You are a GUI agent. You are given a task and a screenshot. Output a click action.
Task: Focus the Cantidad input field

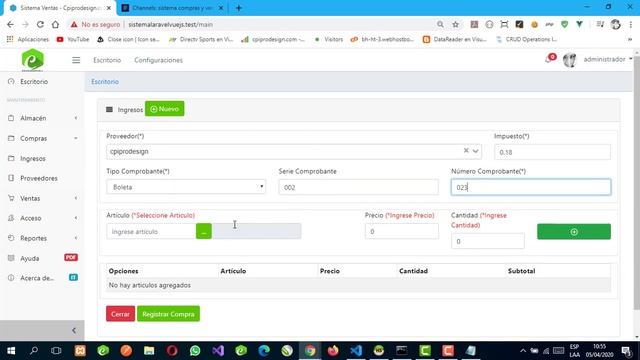(488, 241)
